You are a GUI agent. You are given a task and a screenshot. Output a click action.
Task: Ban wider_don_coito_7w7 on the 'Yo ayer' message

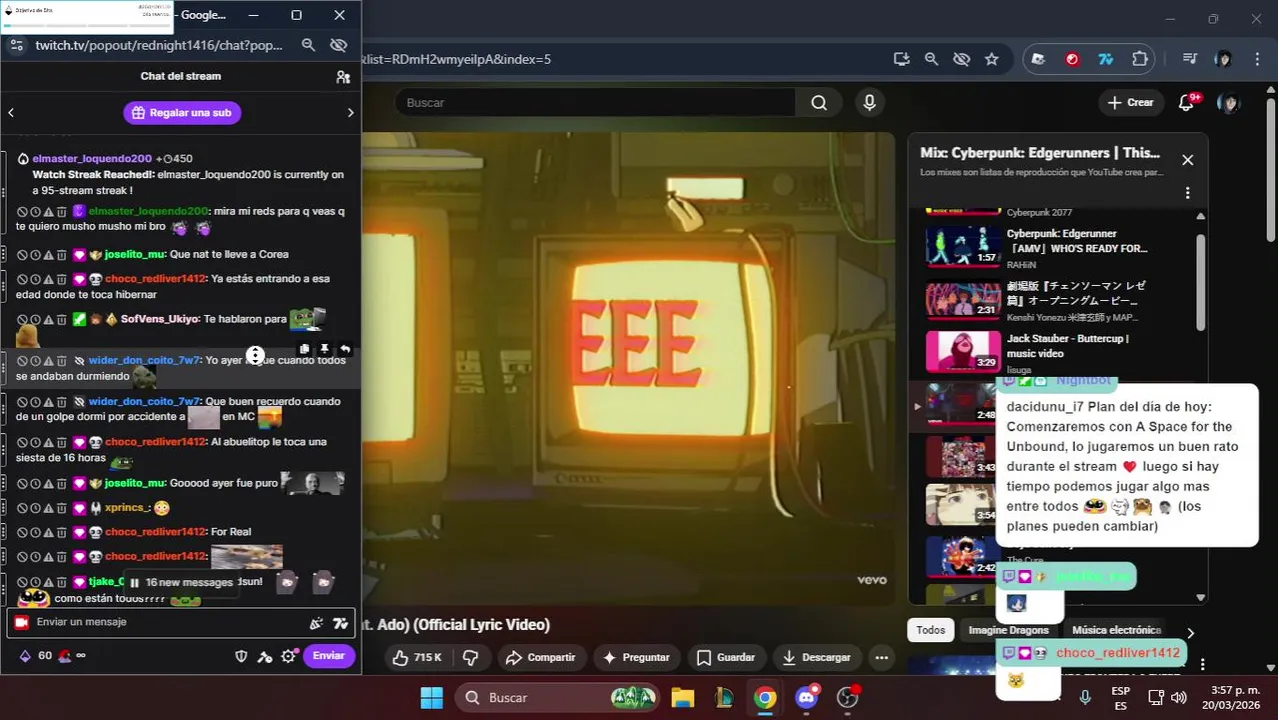[22, 361]
